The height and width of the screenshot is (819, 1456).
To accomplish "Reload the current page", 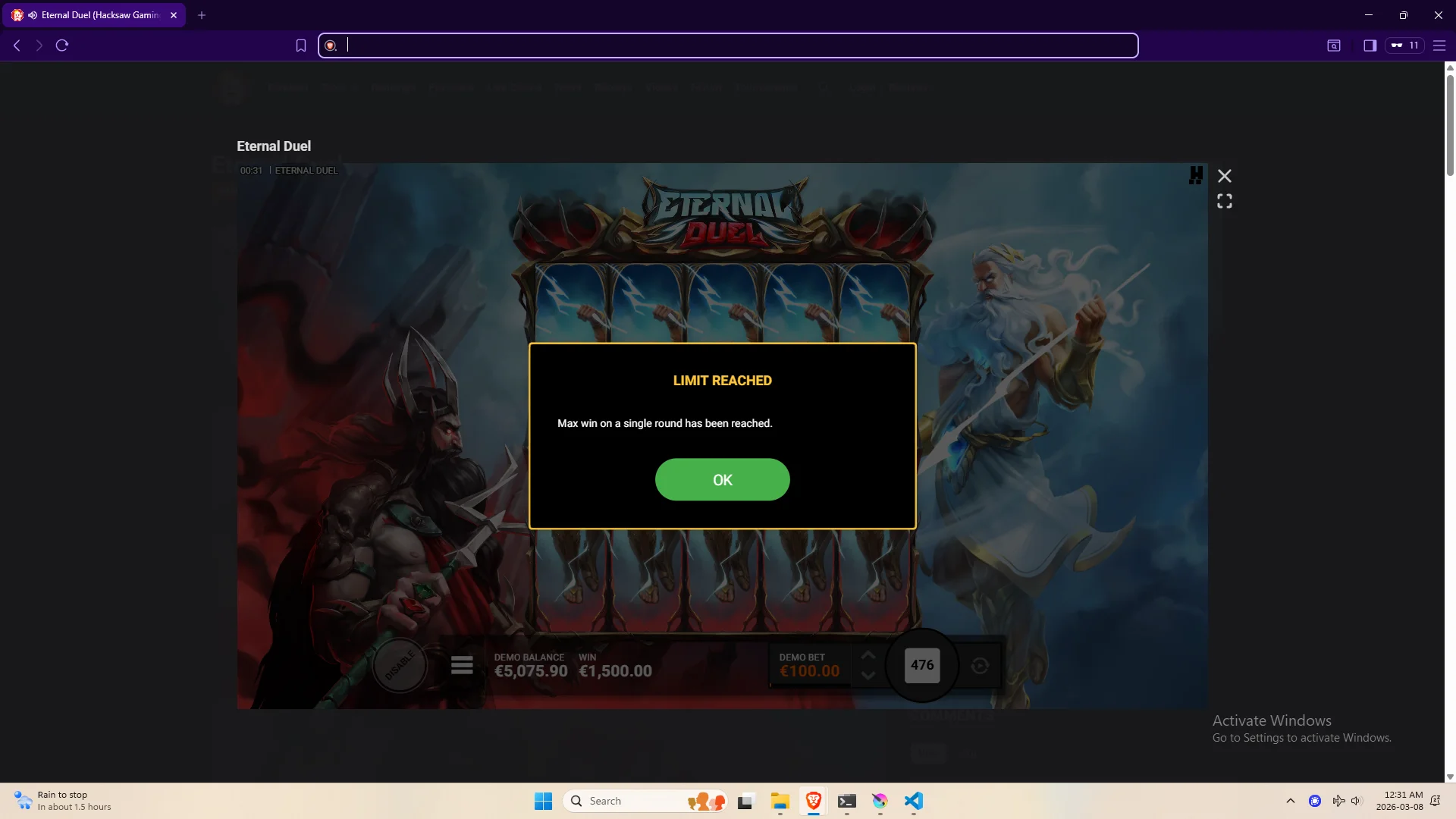I will pos(62,45).
